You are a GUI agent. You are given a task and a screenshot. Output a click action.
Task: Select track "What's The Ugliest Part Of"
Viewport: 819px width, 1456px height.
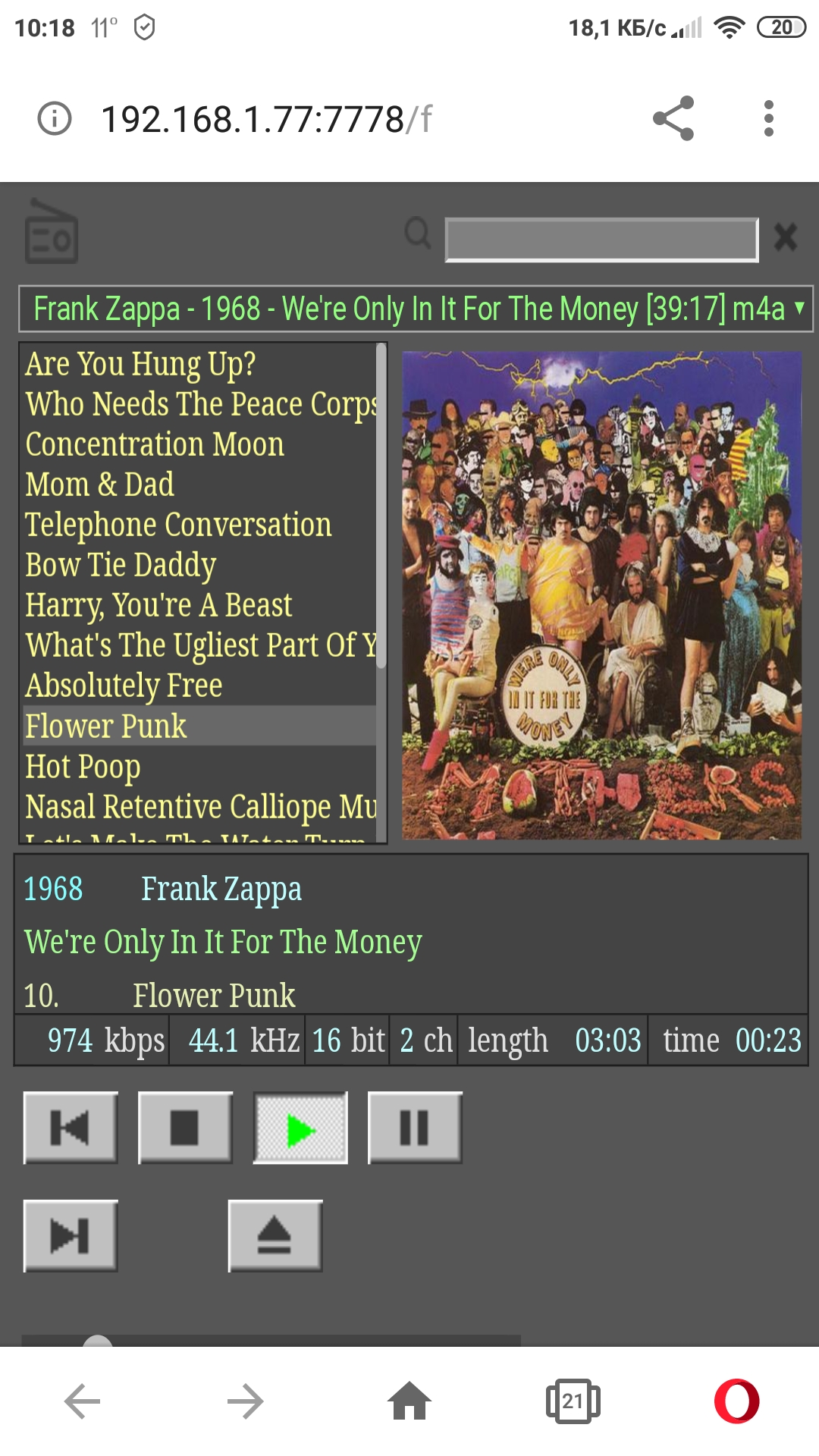200,645
